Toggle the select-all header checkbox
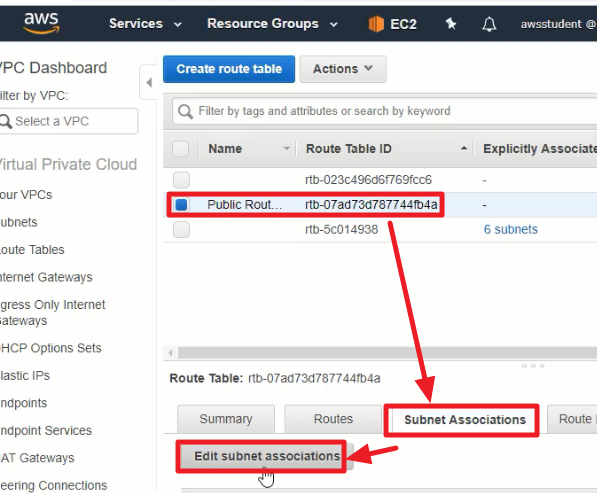 point(180,149)
